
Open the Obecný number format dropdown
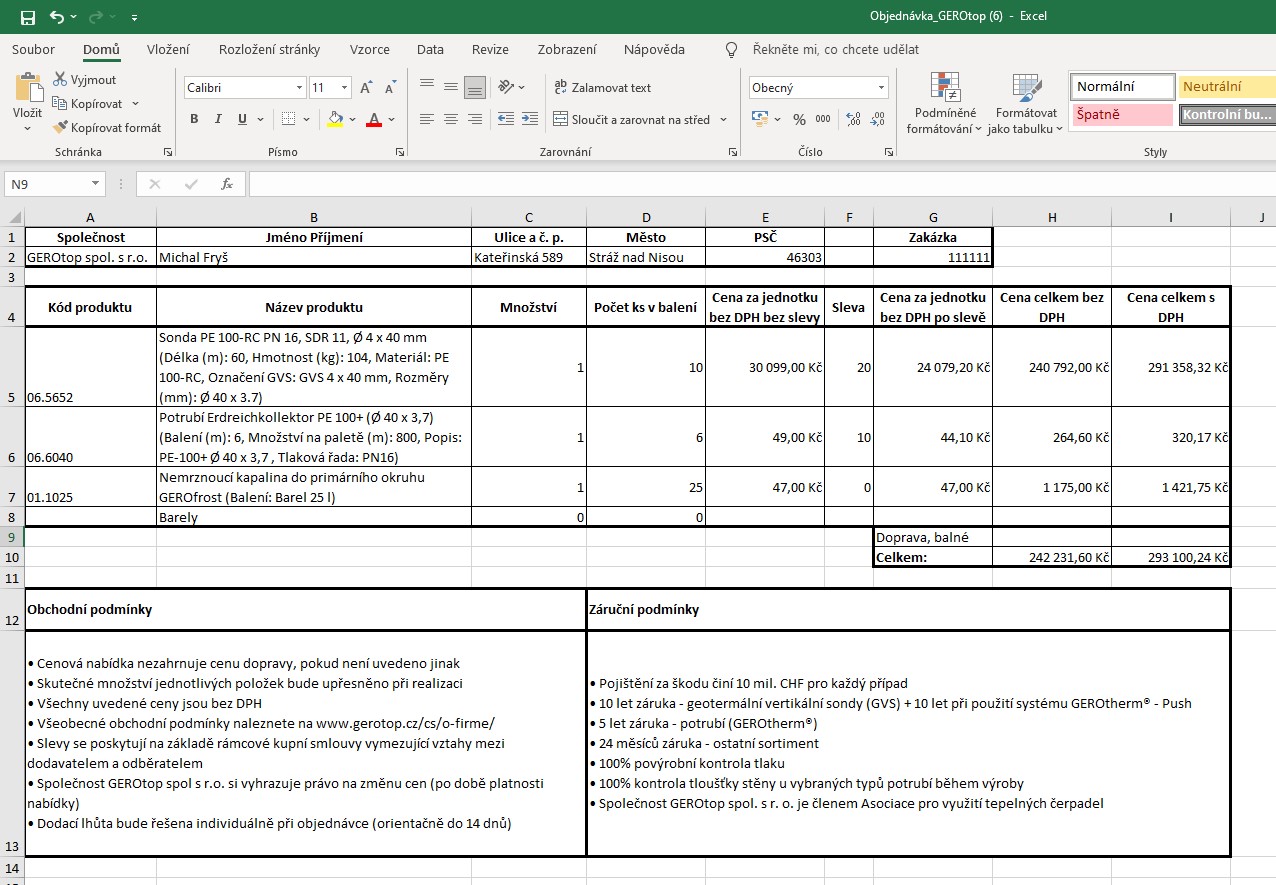881,88
